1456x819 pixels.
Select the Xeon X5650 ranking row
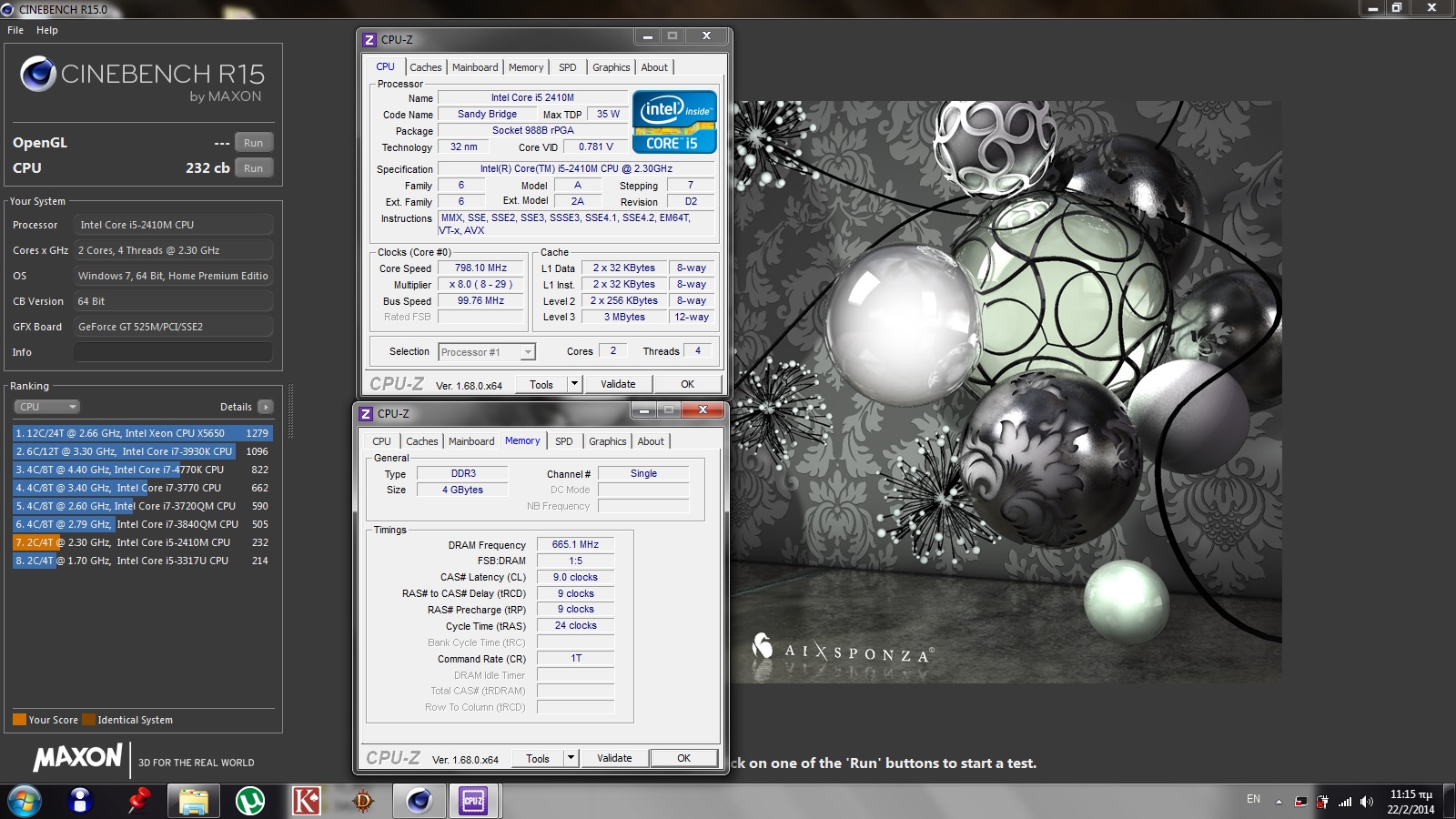(142, 433)
